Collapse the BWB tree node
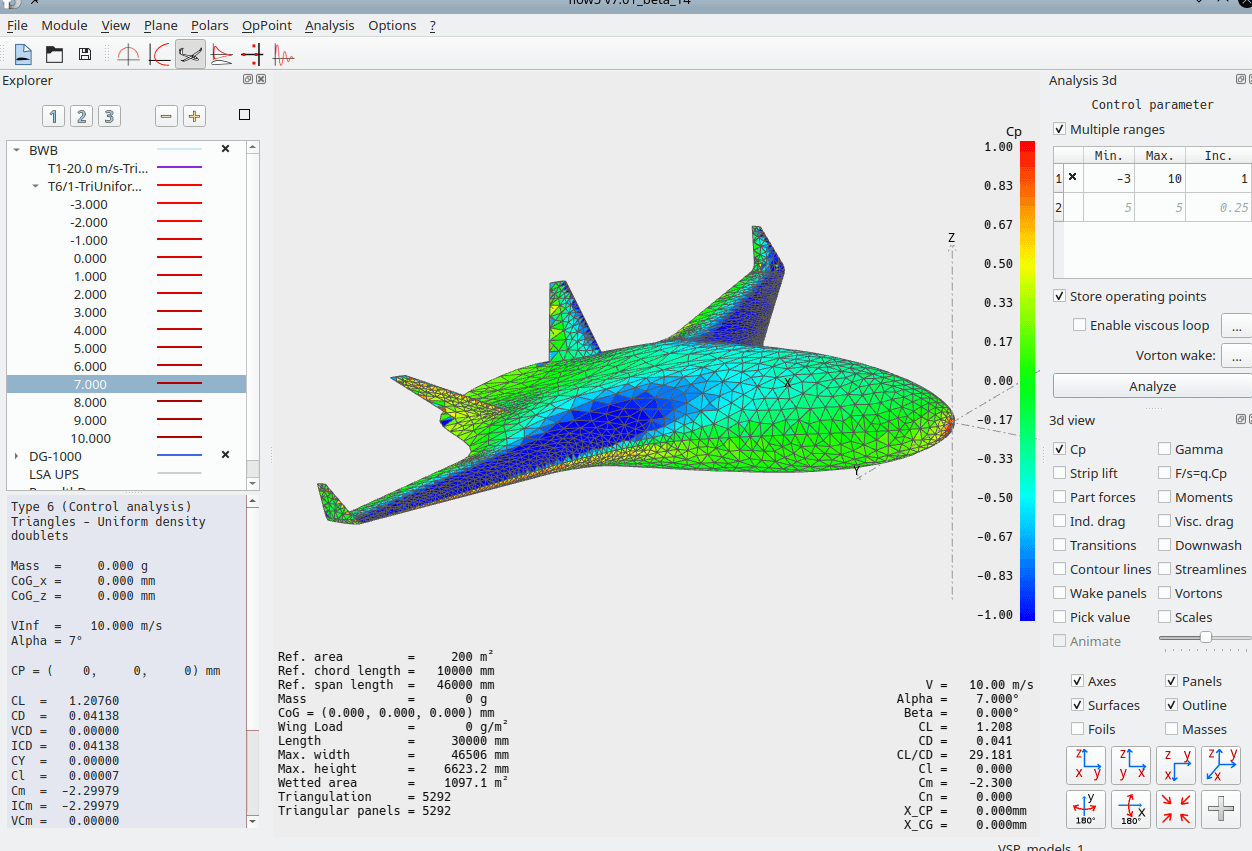Viewport: 1252px width, 851px height. pyautogui.click(x=16, y=150)
